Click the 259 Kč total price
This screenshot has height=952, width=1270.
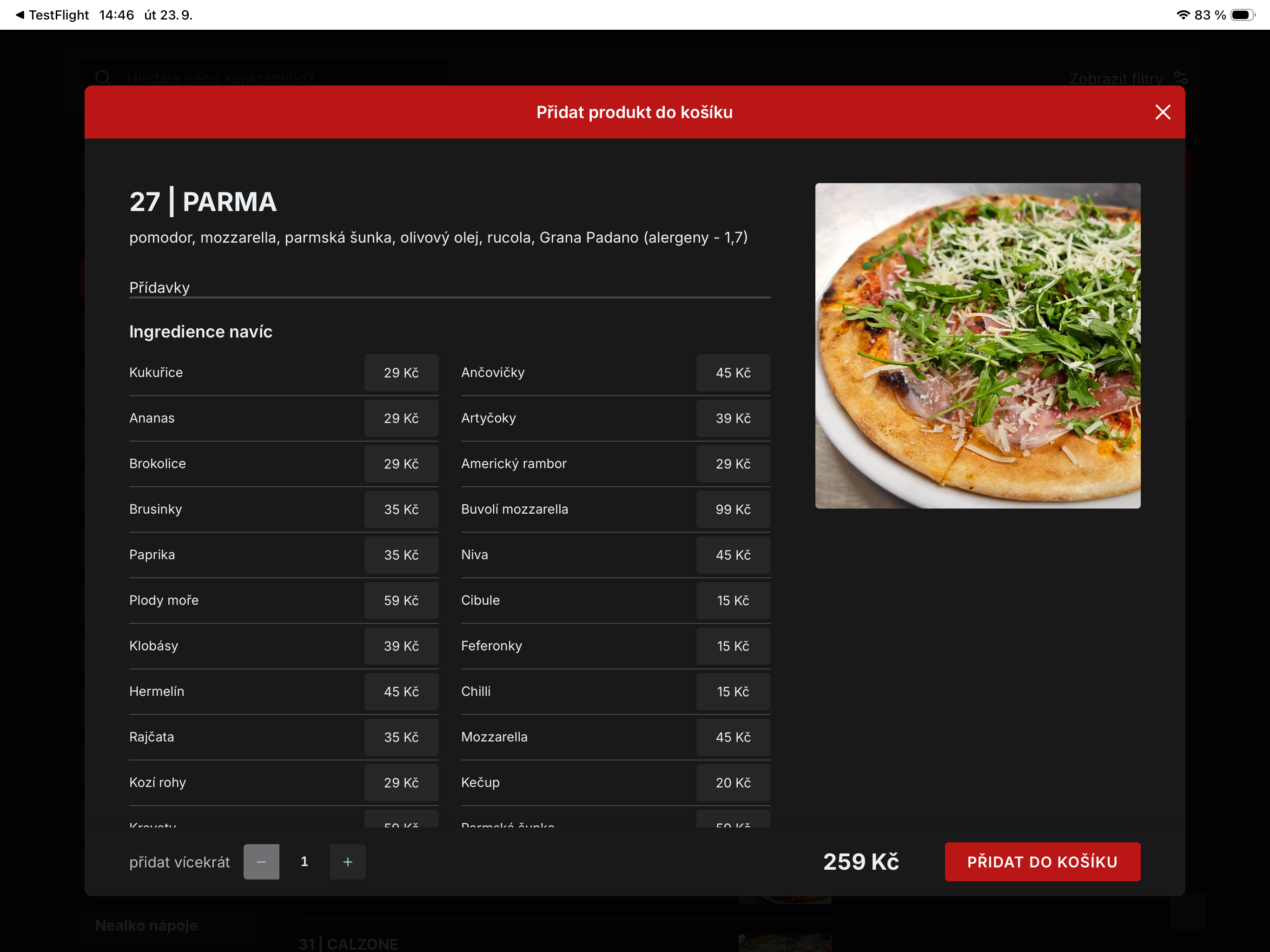pyautogui.click(x=860, y=861)
